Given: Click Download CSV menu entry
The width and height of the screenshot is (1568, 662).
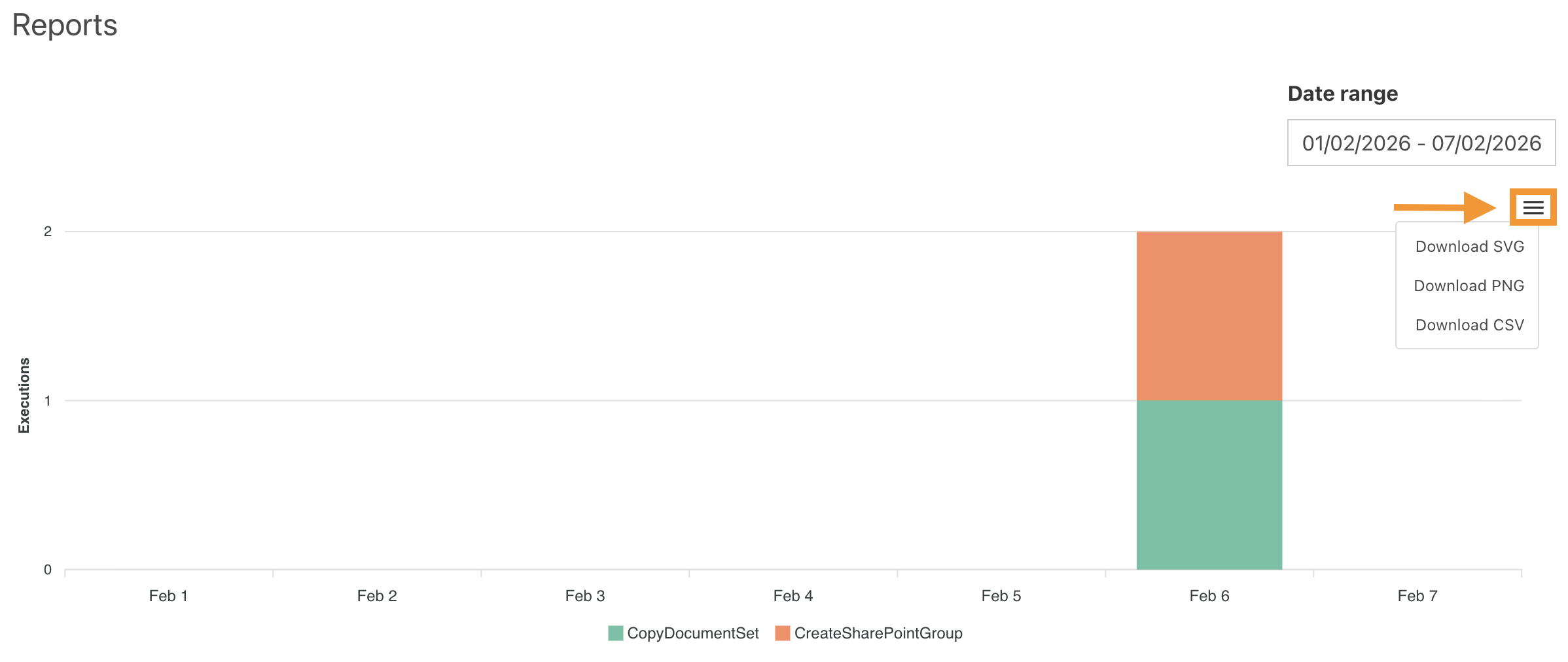Looking at the screenshot, I should point(1469,325).
